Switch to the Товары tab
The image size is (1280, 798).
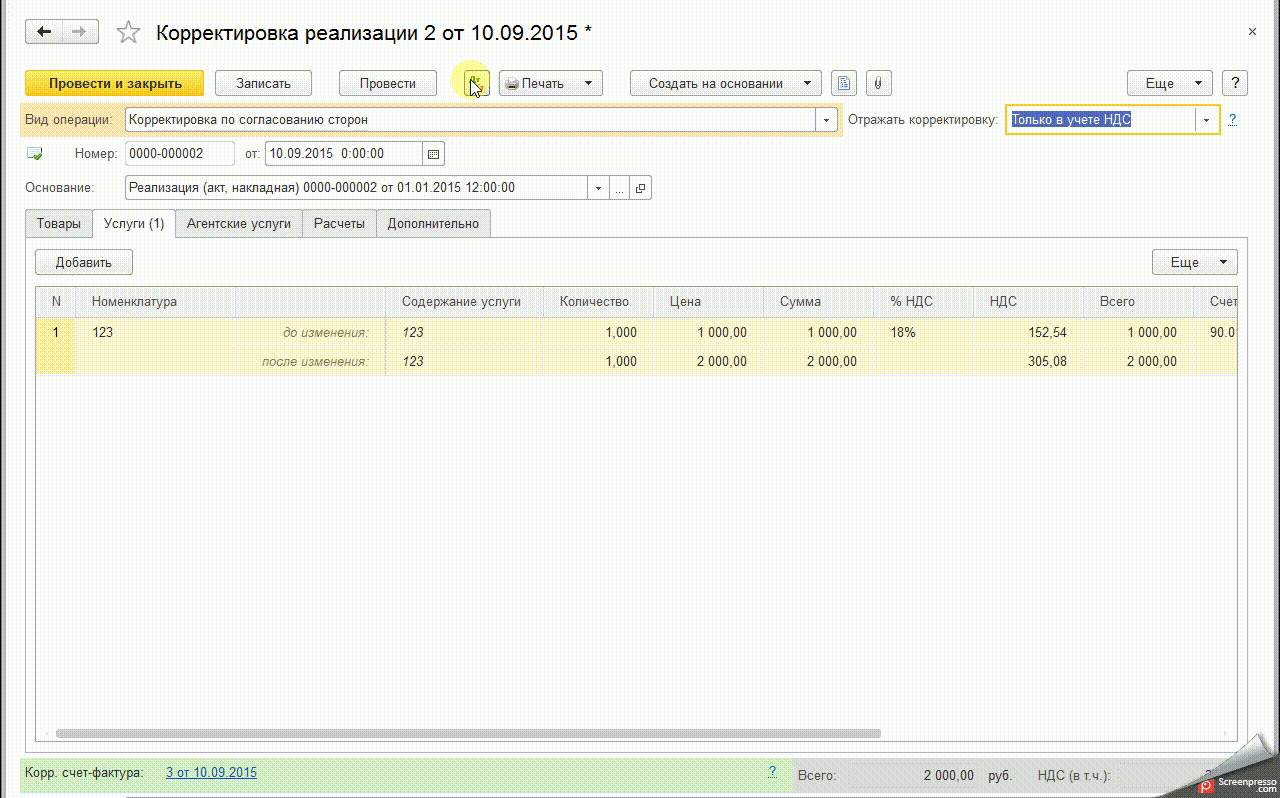click(59, 224)
